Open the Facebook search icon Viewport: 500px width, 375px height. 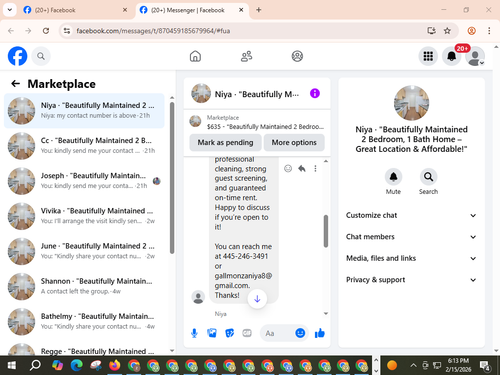click(x=41, y=56)
